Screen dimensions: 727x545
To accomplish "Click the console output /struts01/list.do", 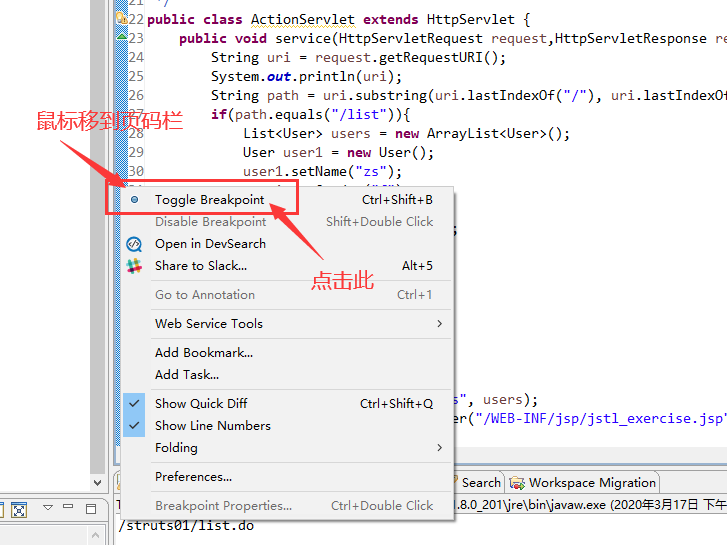I will pos(186,526).
